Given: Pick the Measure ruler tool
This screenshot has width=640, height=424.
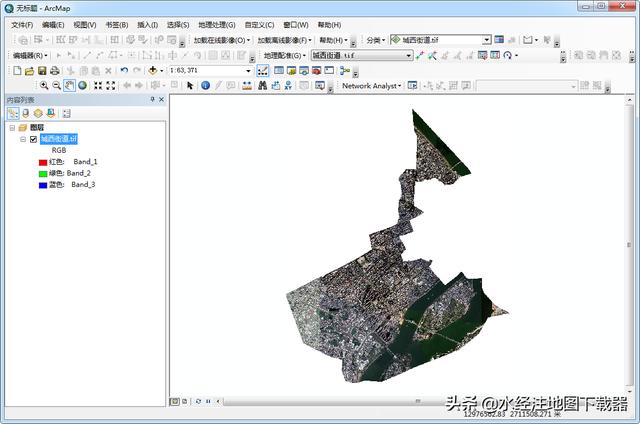Looking at the screenshot, I should click(x=247, y=85).
